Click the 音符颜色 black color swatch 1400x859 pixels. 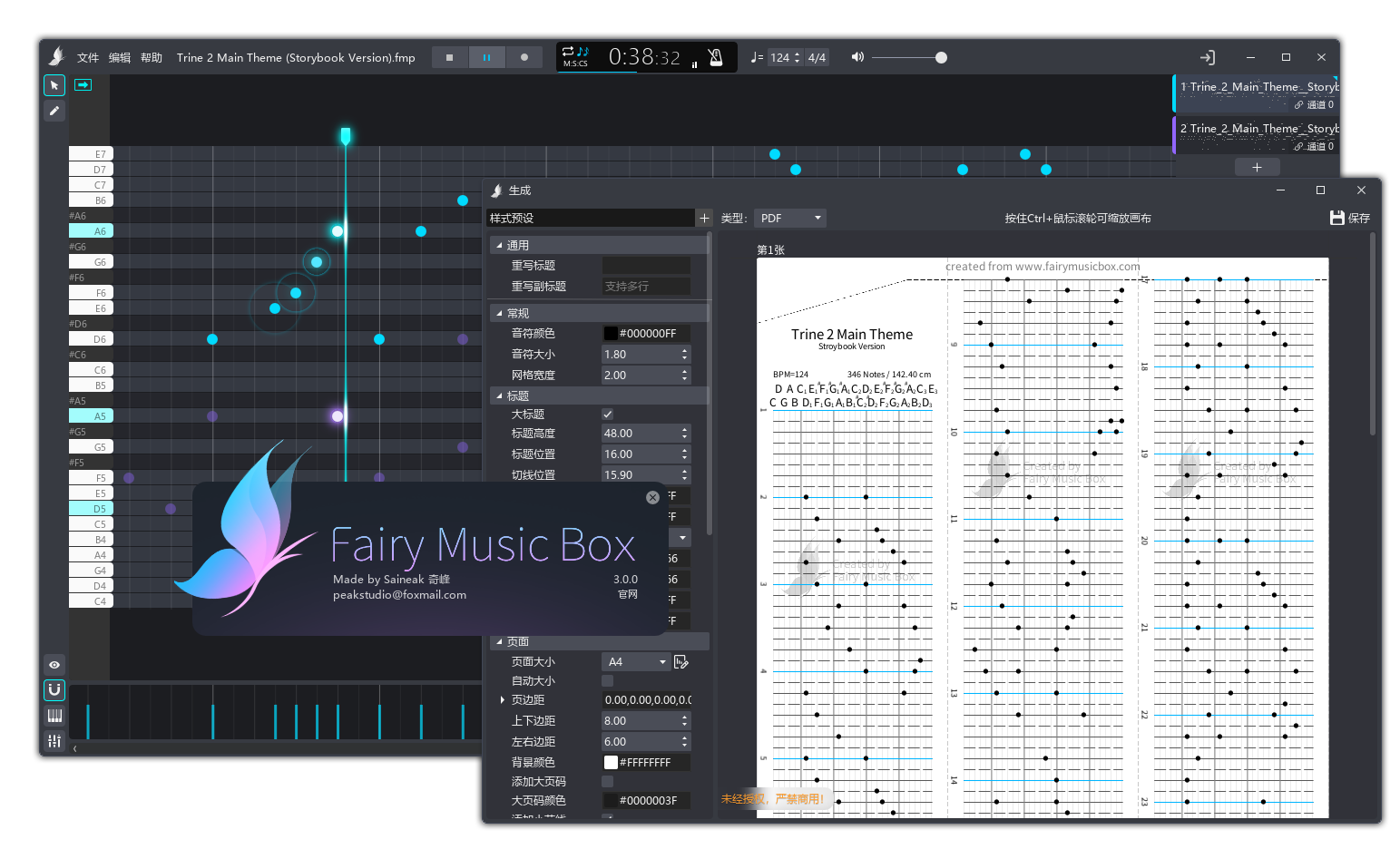pos(611,334)
